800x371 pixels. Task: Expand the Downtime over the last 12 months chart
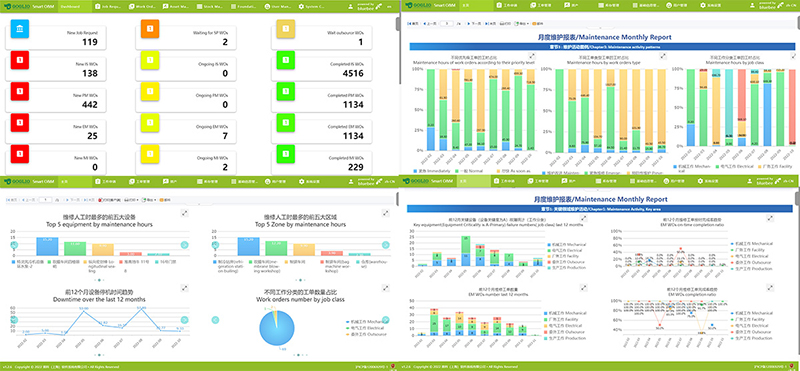184,288
